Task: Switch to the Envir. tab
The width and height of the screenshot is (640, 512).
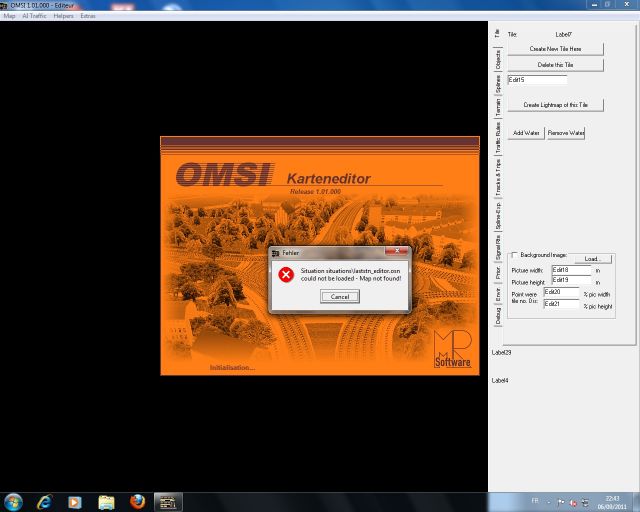Action: pyautogui.click(x=498, y=294)
